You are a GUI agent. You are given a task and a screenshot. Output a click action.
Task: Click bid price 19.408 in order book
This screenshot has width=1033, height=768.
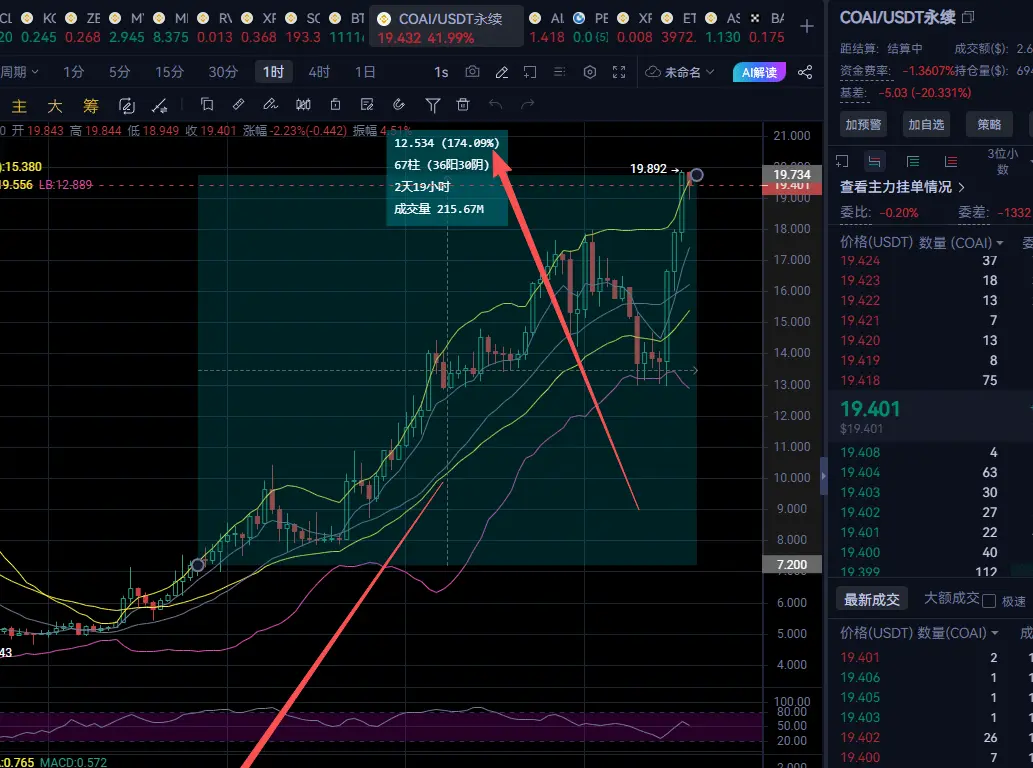pyautogui.click(x=860, y=453)
